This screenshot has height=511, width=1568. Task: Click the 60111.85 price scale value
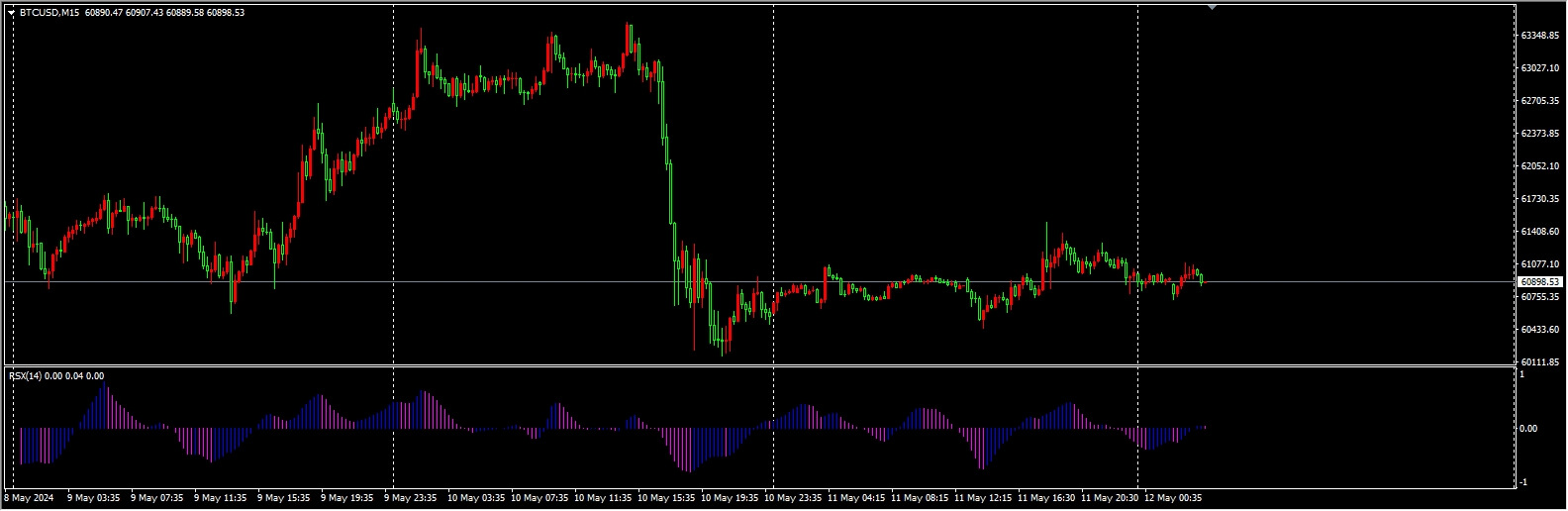pyautogui.click(x=1541, y=362)
